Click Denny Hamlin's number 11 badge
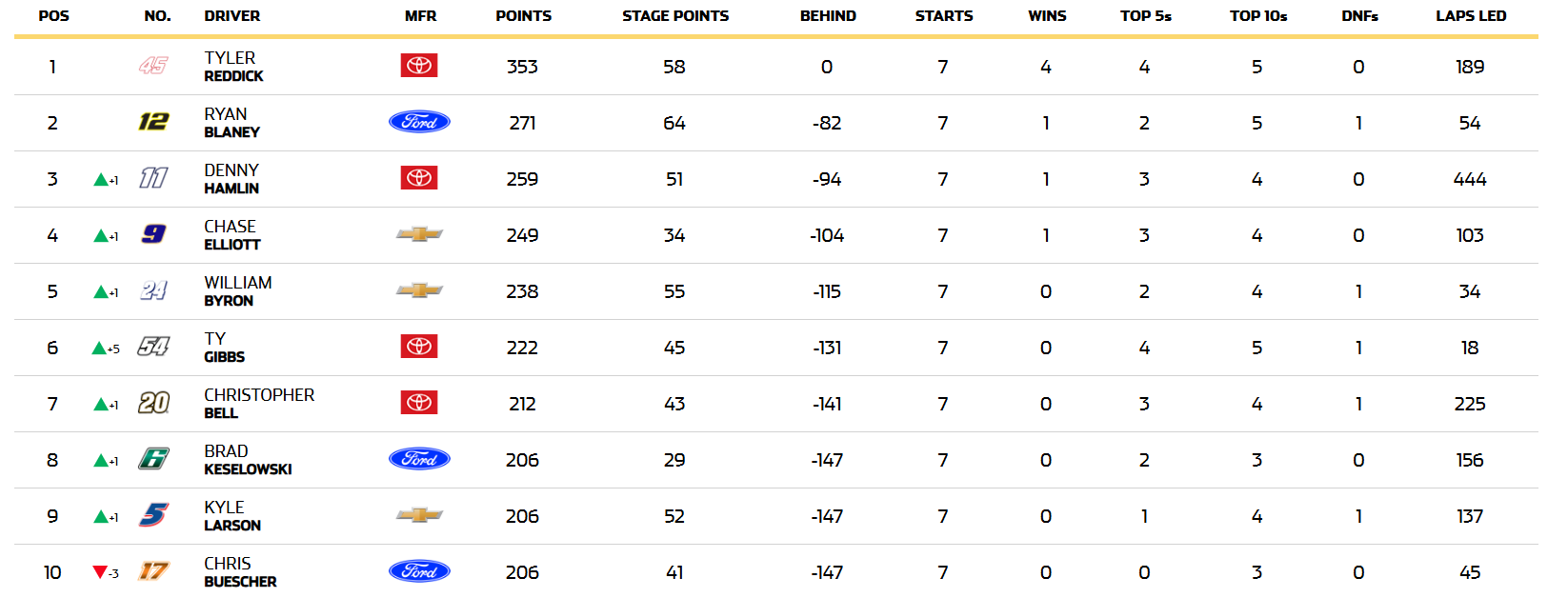 [x=153, y=178]
